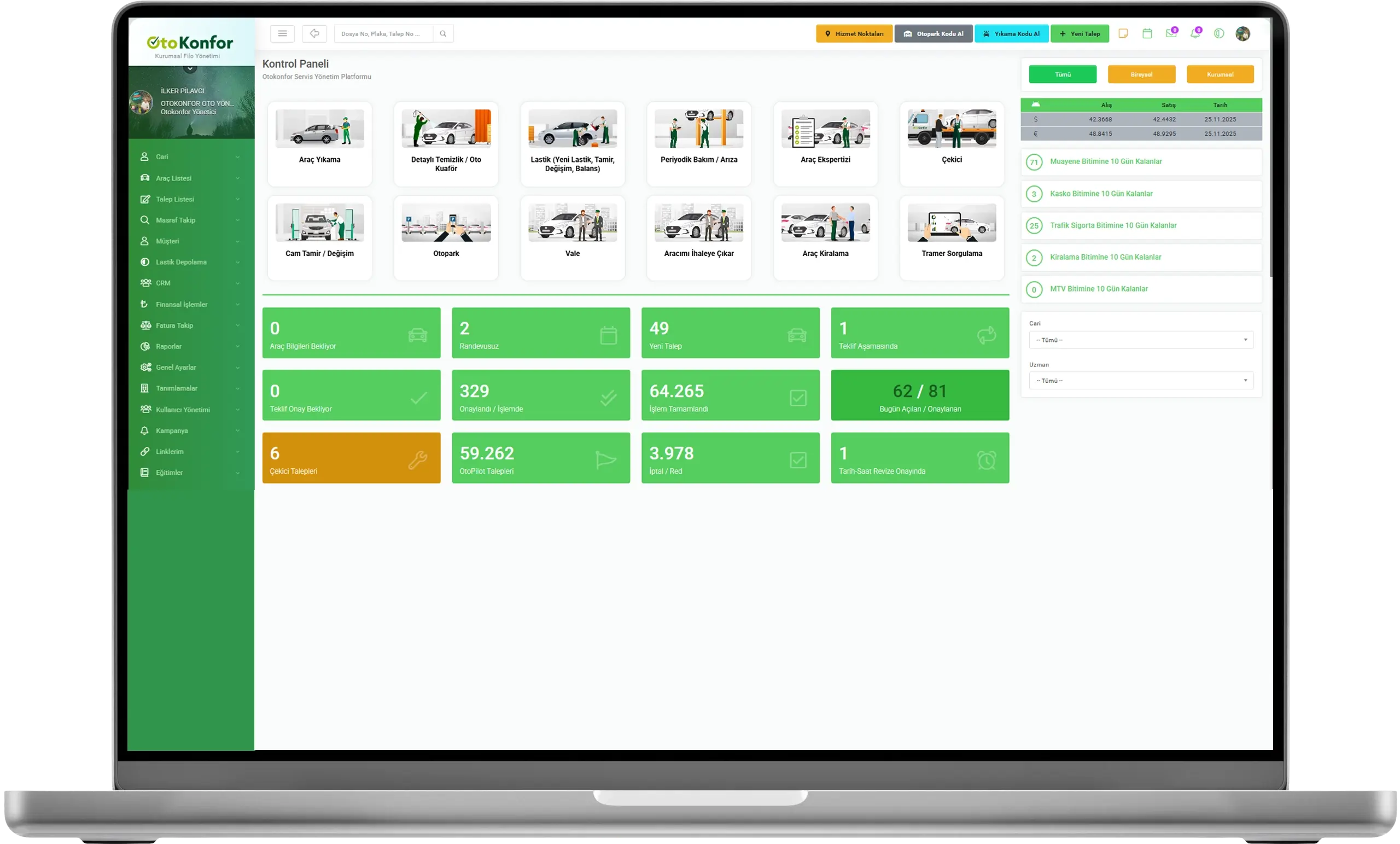1400x844 pixels.
Task: Open the bell notifications icon
Action: pos(1194,33)
